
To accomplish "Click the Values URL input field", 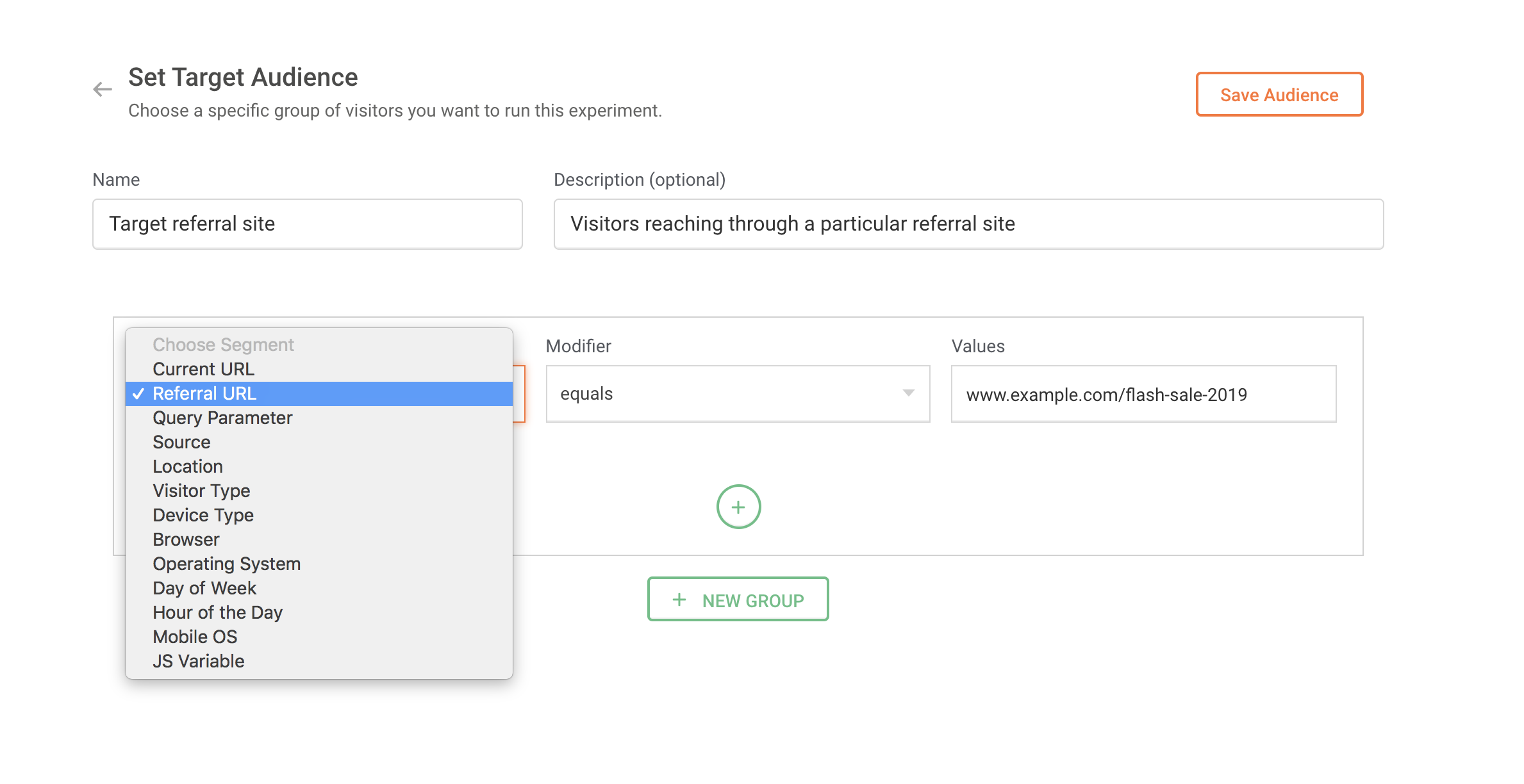I will pos(1143,395).
